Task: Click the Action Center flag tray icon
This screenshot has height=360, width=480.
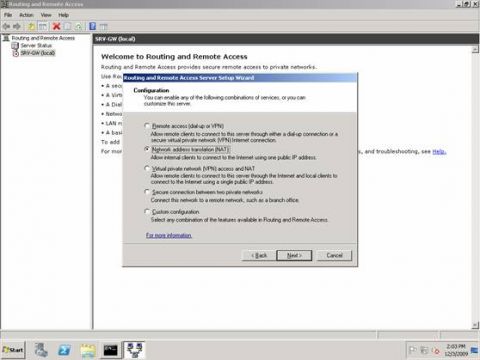Action: coord(413,350)
